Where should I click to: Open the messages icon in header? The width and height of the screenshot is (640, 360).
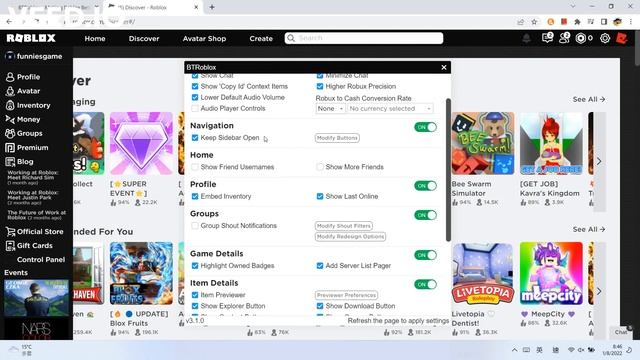click(547, 38)
